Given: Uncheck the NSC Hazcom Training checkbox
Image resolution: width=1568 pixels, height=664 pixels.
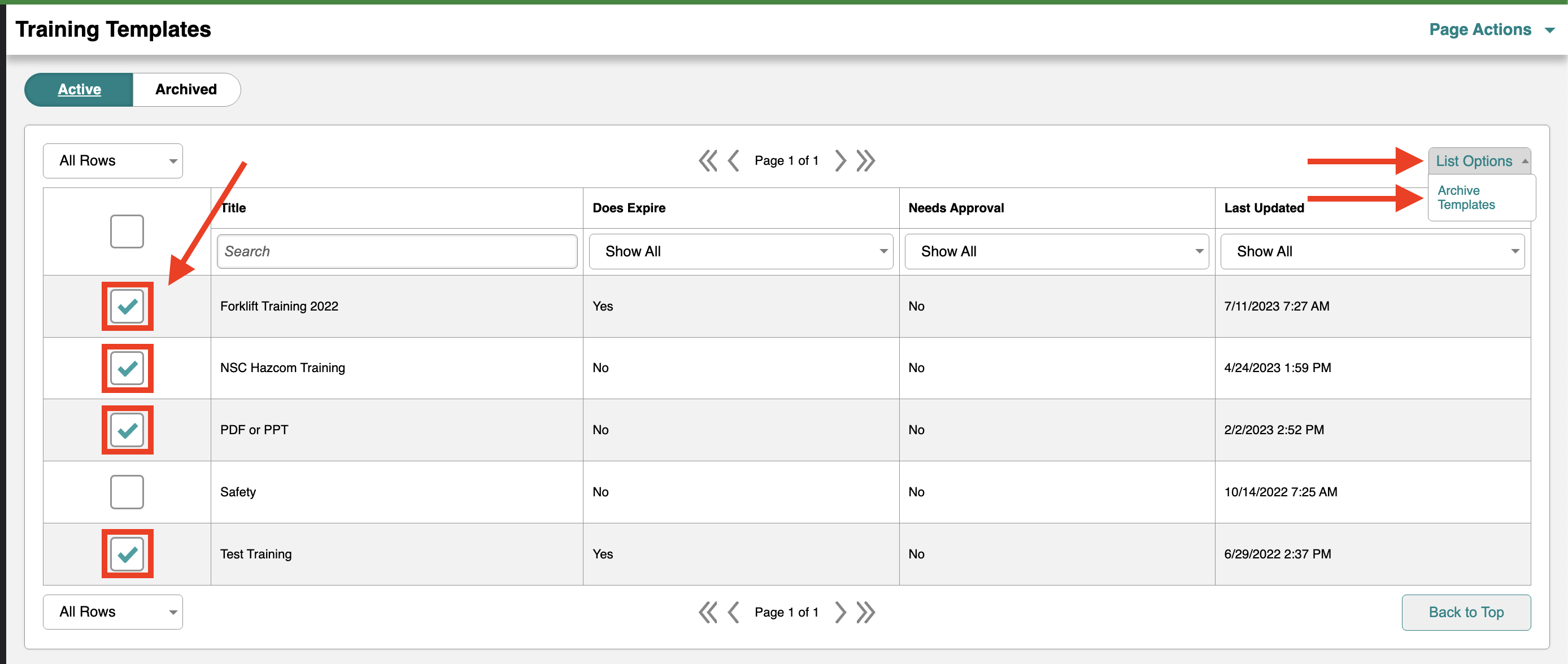Looking at the screenshot, I should tap(127, 368).
